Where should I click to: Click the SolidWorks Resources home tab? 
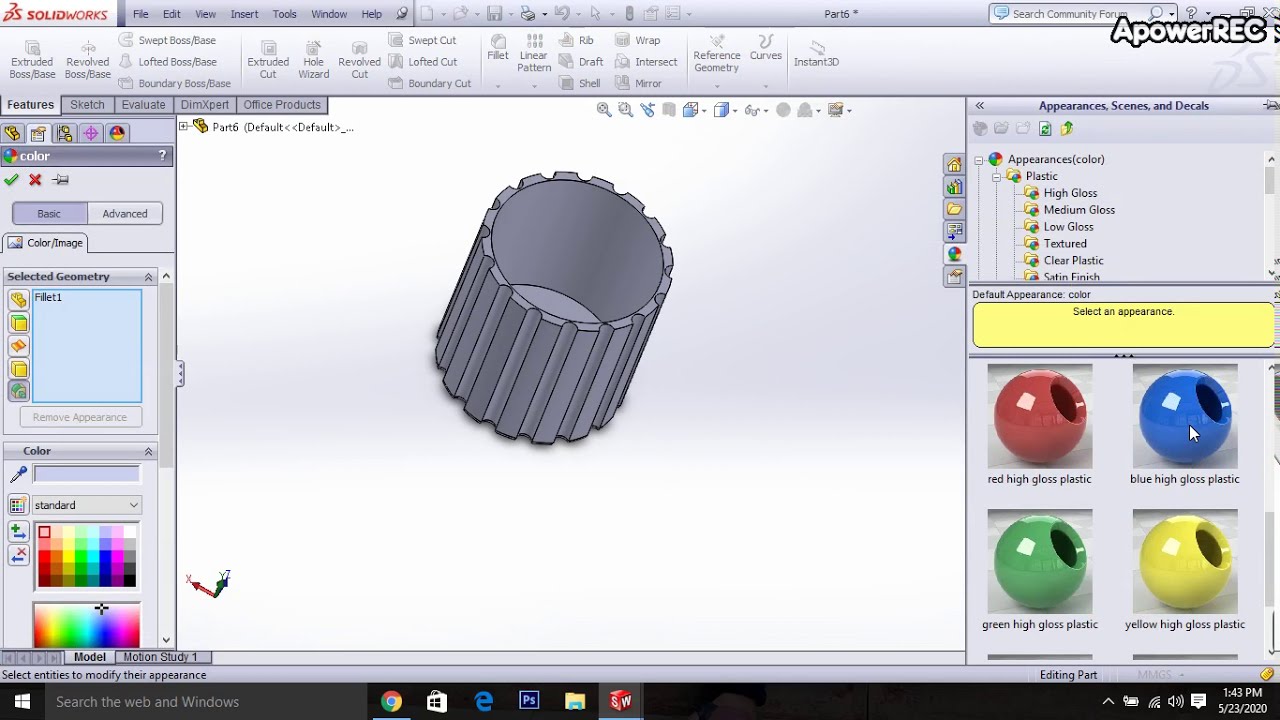[954, 164]
